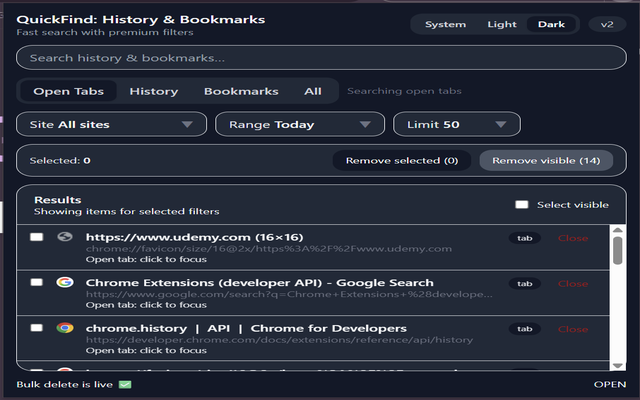The height and width of the screenshot is (400, 640).
Task: Click Remove visible (14) button
Action: pos(546,160)
